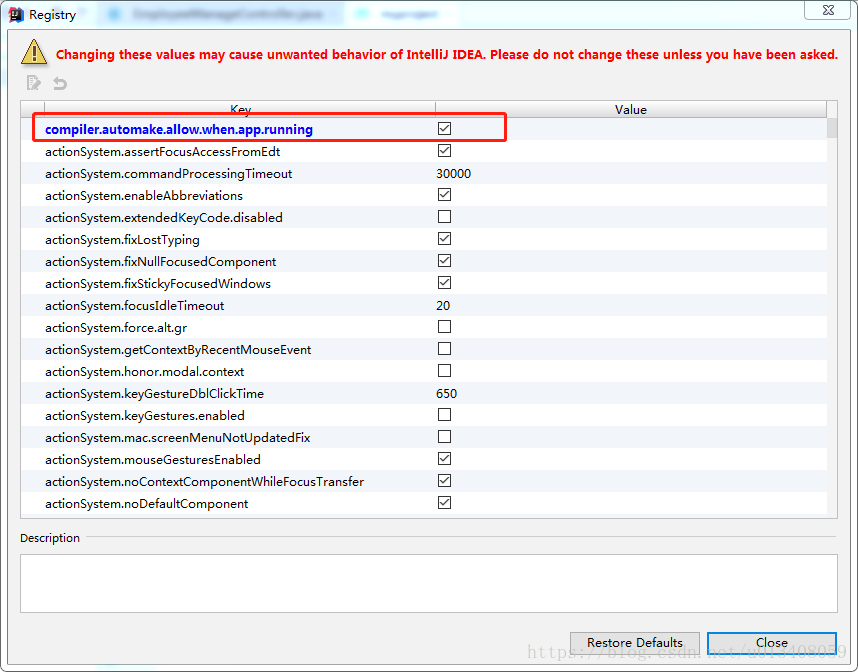
Task: Select row actionSystem.mouseGesturesEnabled
Action: point(424,459)
